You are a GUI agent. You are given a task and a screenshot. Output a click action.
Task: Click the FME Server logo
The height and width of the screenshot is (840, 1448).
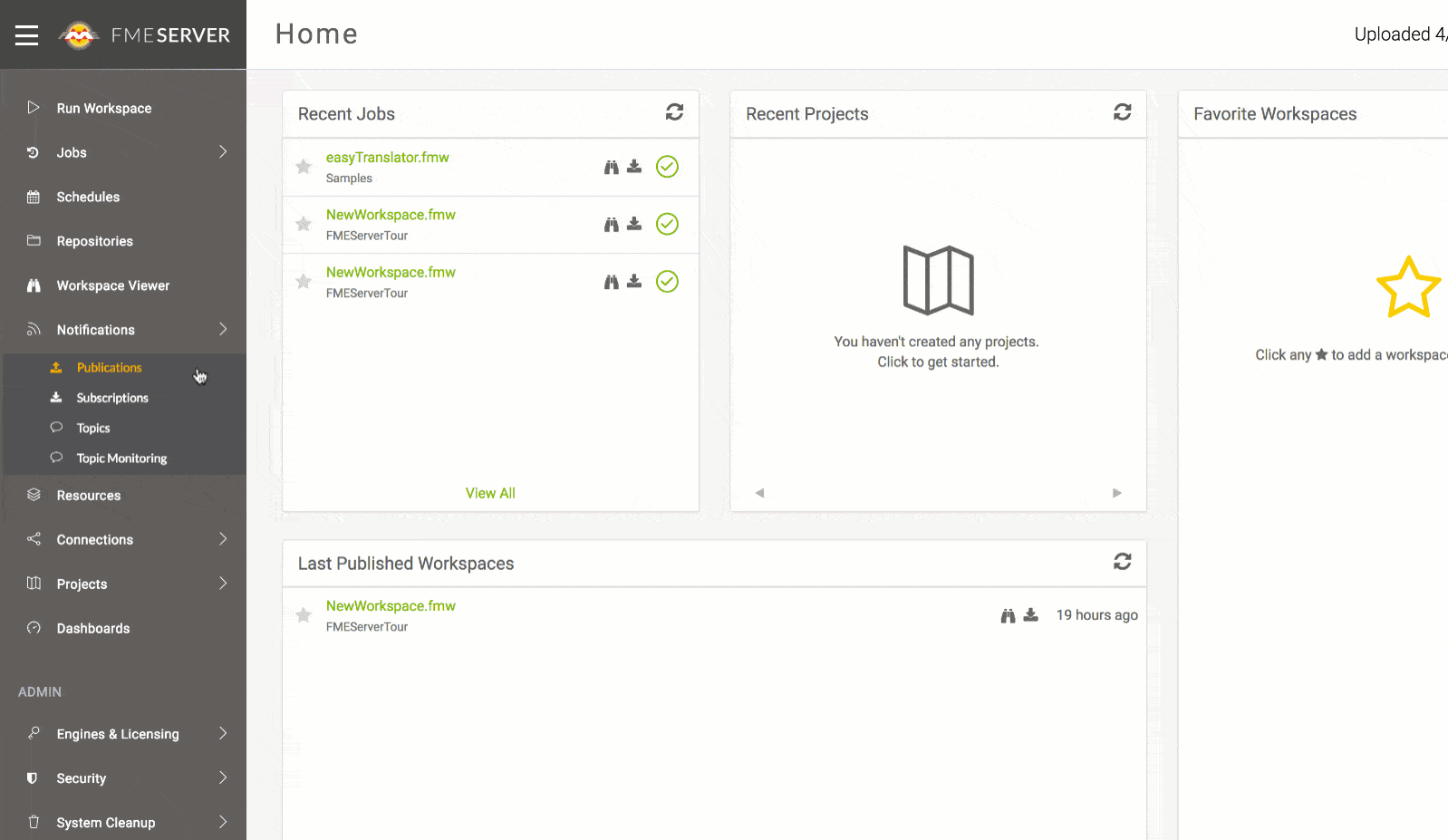(x=144, y=35)
